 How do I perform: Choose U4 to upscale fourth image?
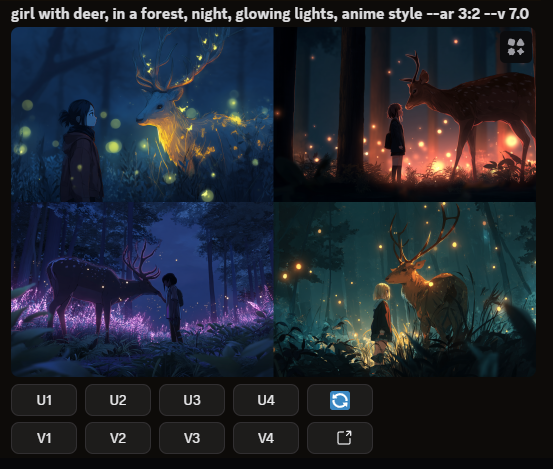[x=266, y=400]
